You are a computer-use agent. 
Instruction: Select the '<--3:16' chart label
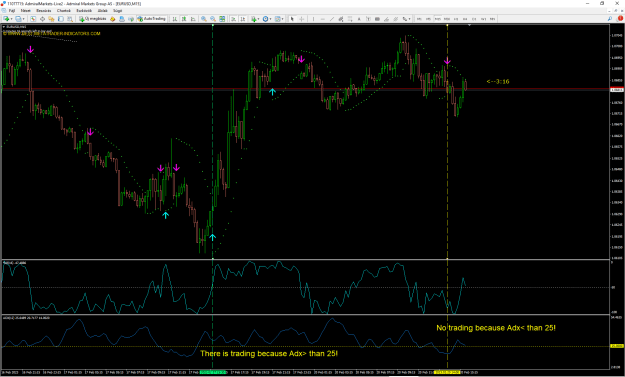pyautogui.click(x=498, y=82)
